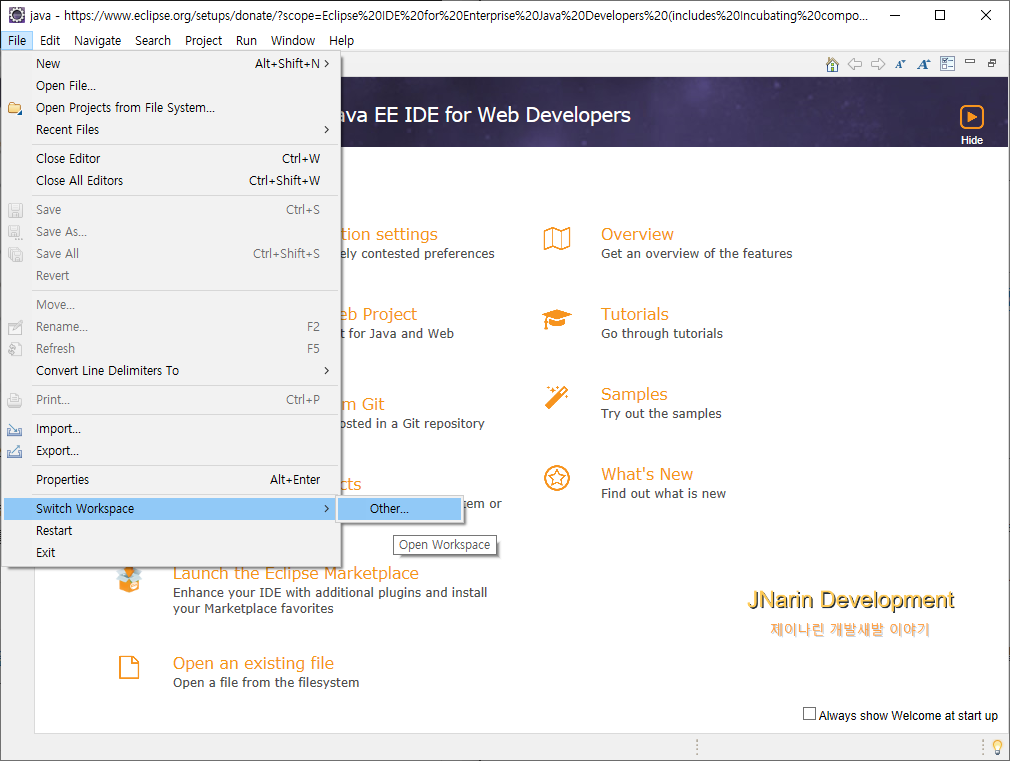1010x761 pixels.
Task: Click the light bulb tip icon
Action: 997,747
